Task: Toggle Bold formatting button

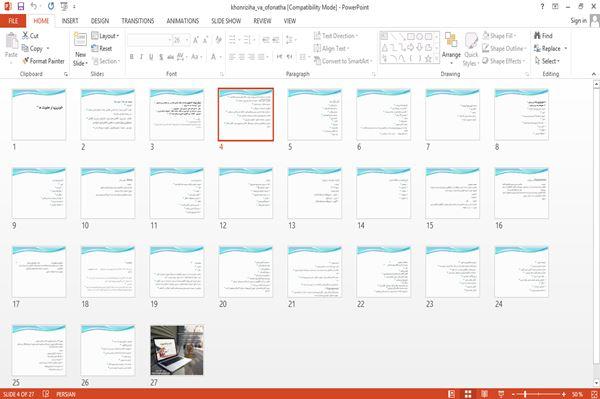Action: (132, 57)
